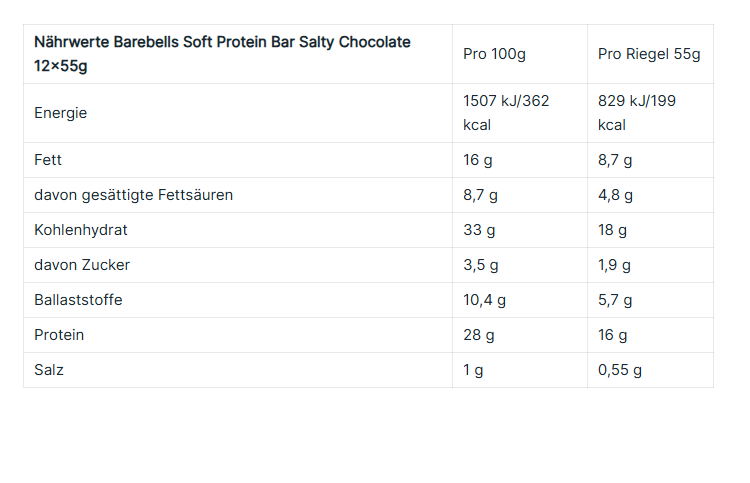The height and width of the screenshot is (483, 750).
Task: Click the 'Energie' row label
Action: click(x=61, y=113)
